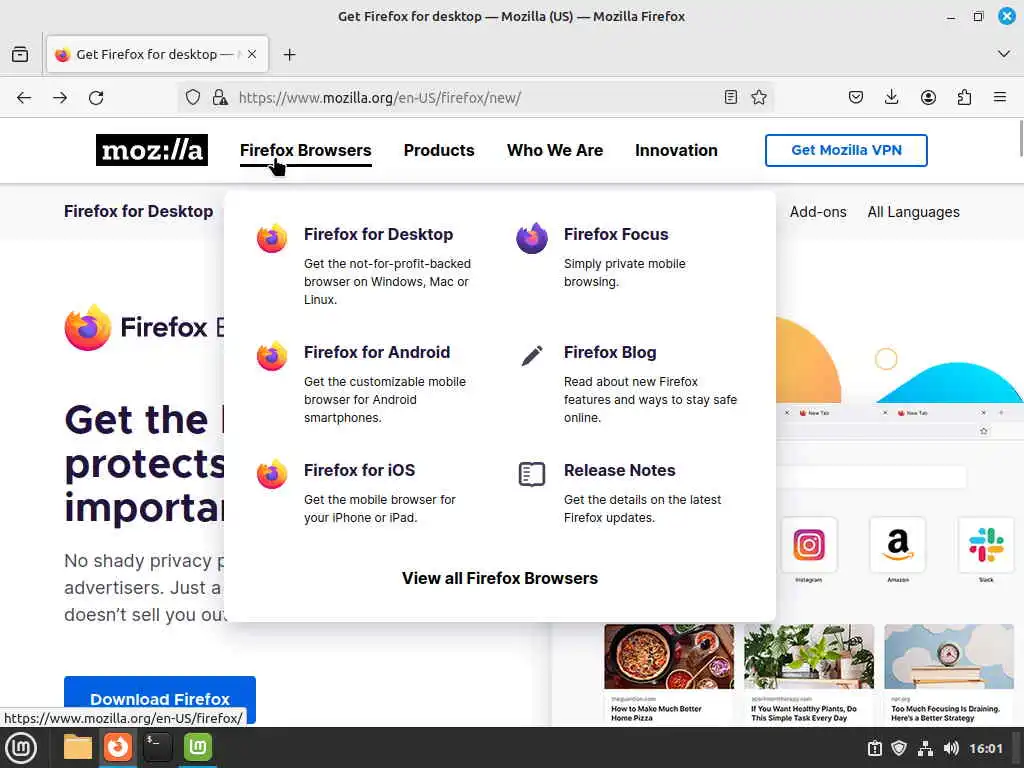This screenshot has height=768, width=1024.
Task: Open the Downloads panel
Action: point(891,97)
